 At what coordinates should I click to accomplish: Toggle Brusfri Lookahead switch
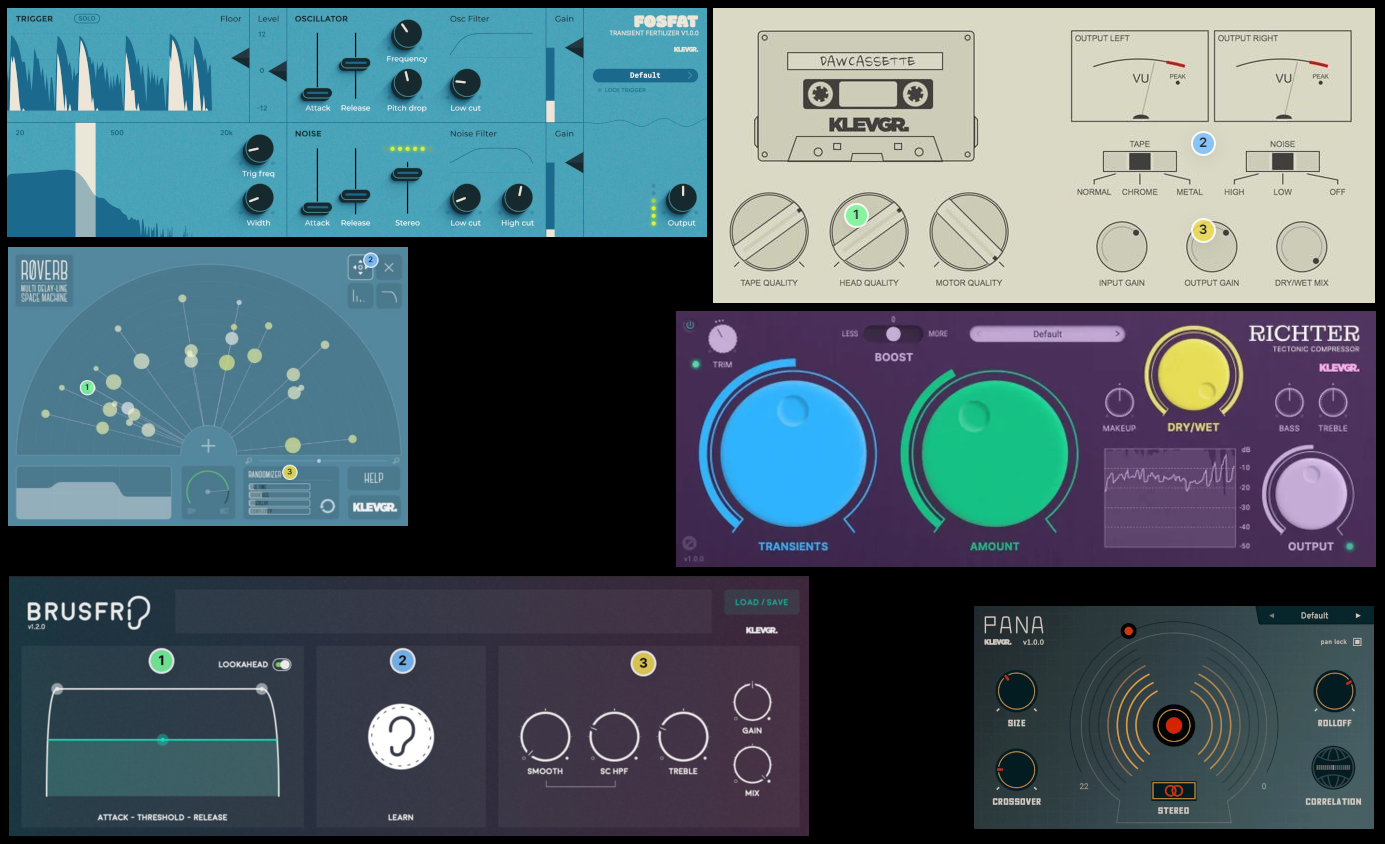282,664
